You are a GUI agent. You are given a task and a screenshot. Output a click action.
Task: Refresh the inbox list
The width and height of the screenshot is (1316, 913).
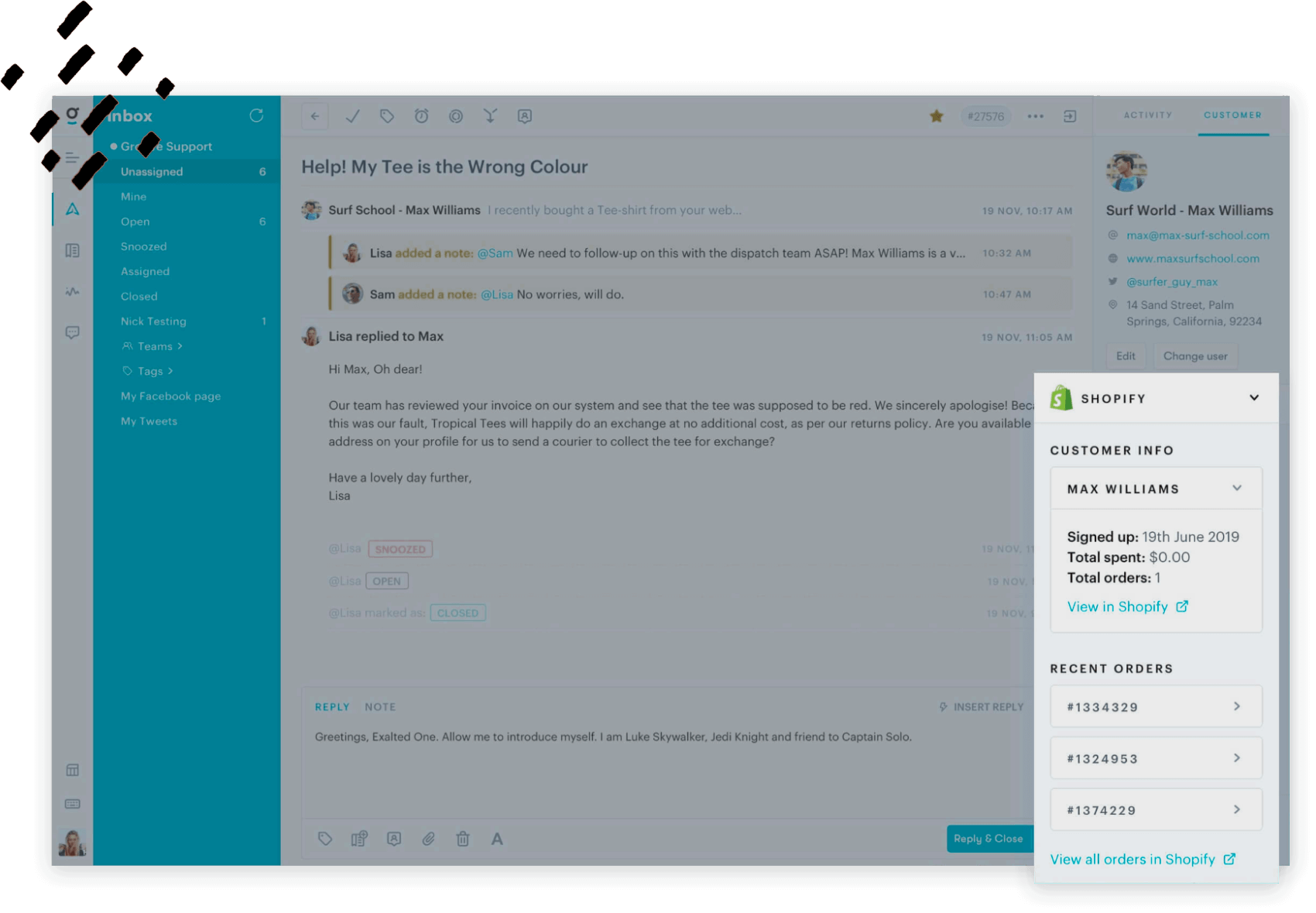(x=256, y=115)
